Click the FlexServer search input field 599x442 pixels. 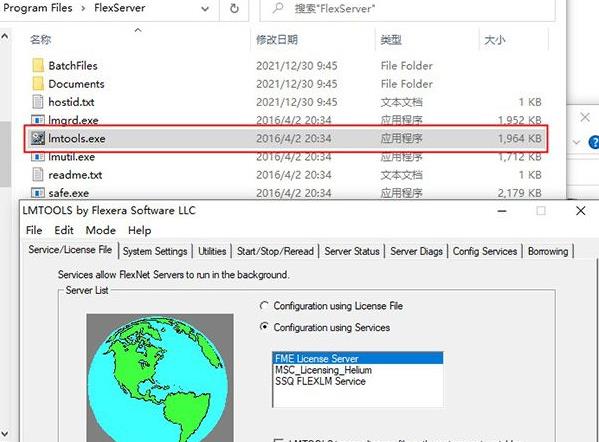[407, 9]
